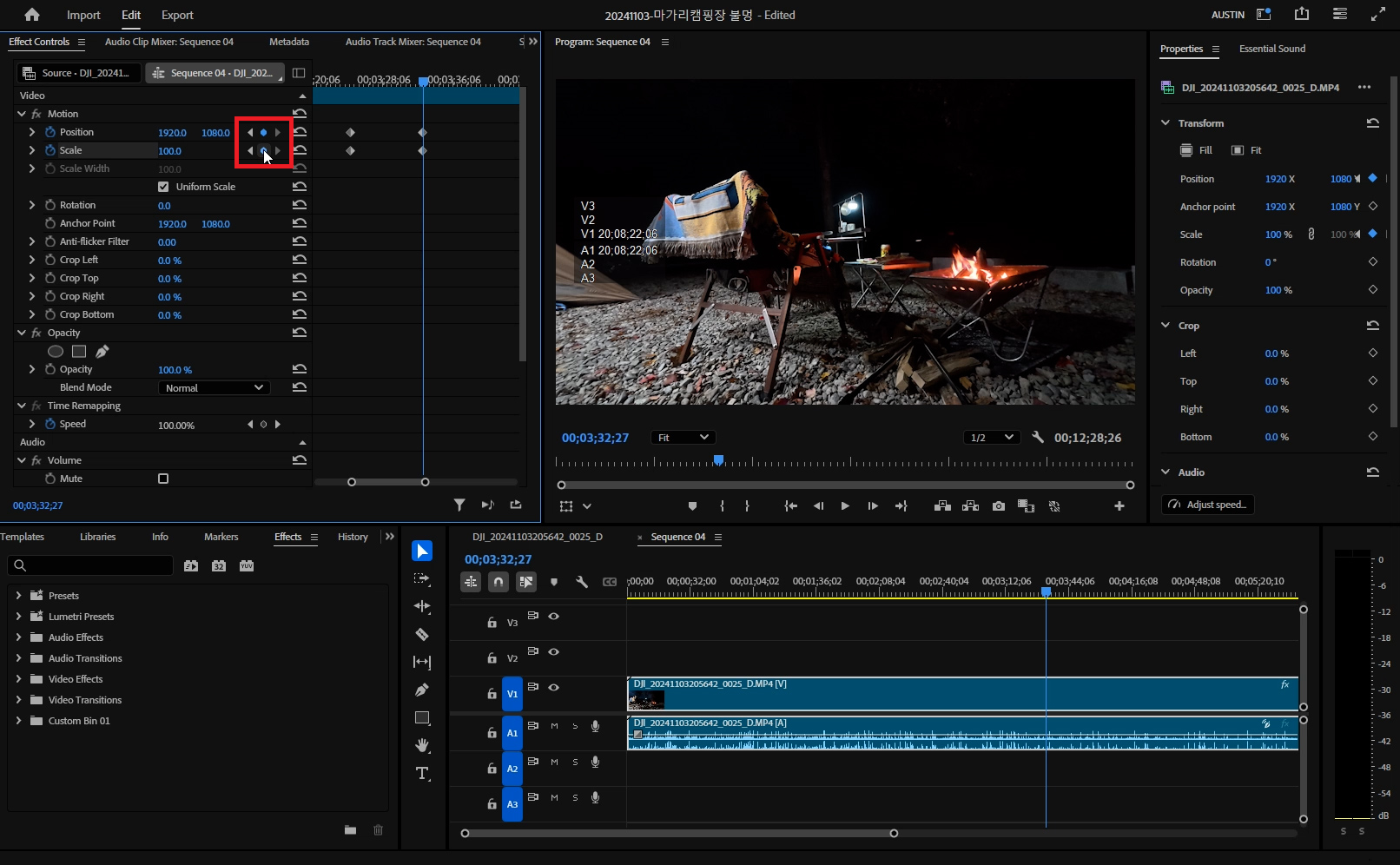Click the Fit button in Transform
The image size is (1400, 865).
(x=1246, y=150)
